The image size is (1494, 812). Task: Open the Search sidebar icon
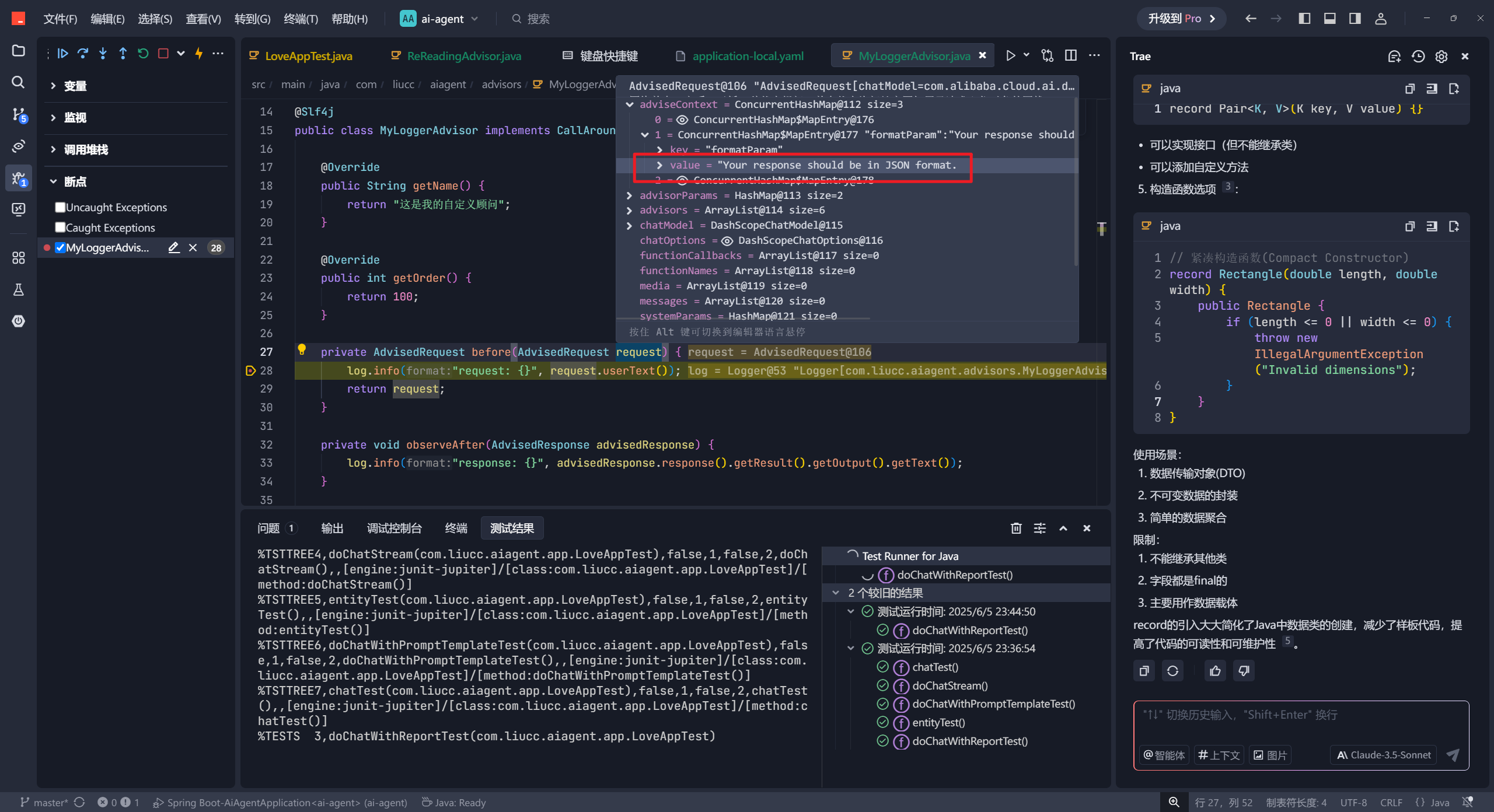[19, 82]
